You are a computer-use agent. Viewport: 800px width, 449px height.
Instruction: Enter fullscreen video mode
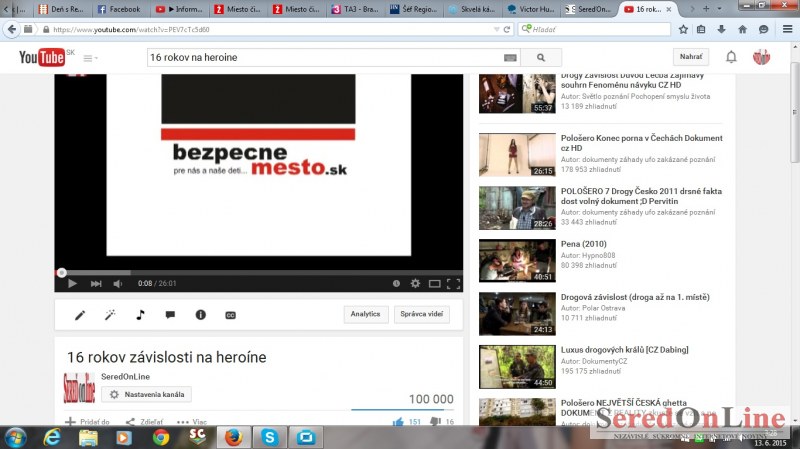coord(453,284)
